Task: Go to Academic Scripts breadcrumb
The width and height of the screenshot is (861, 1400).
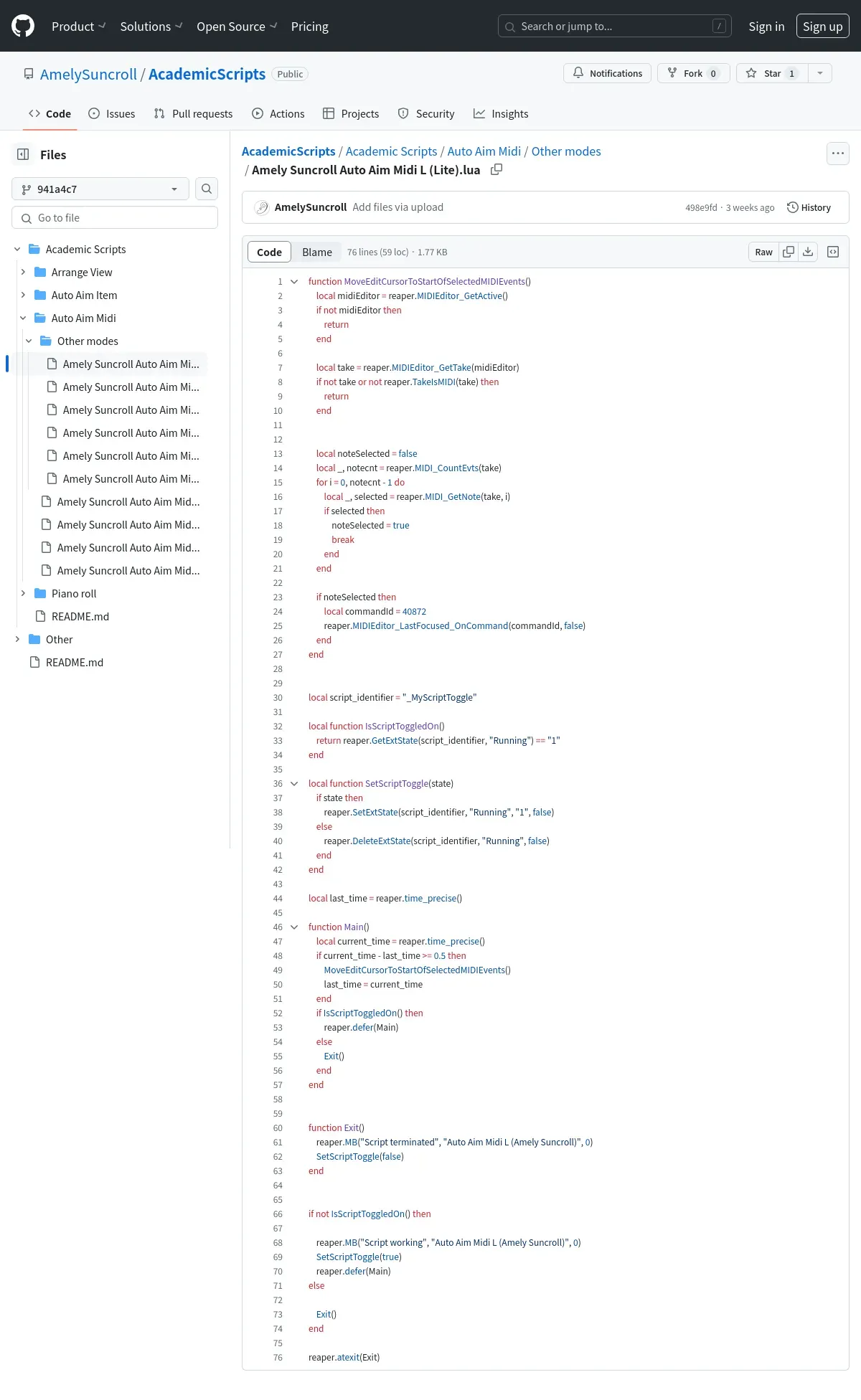Action: point(391,151)
